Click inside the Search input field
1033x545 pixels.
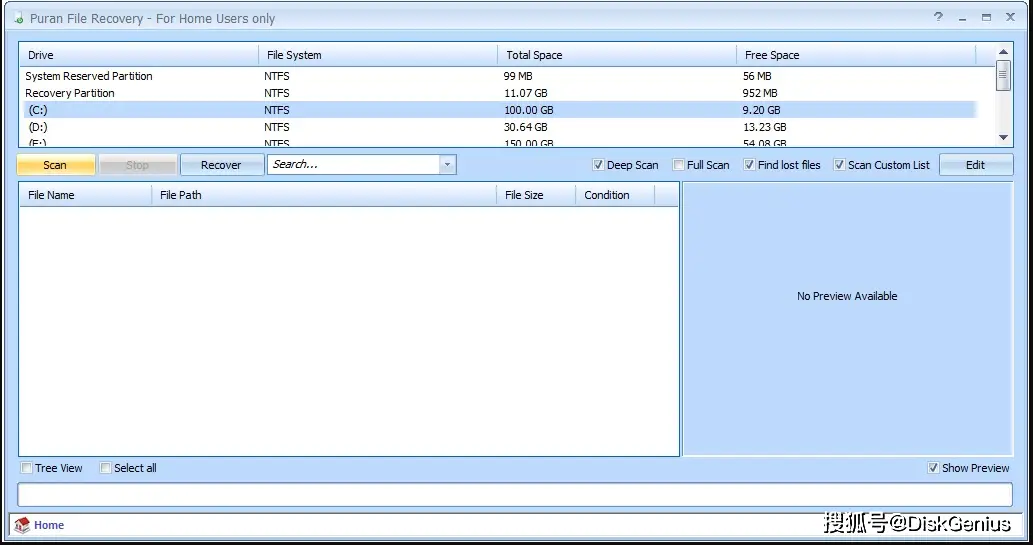pos(354,165)
